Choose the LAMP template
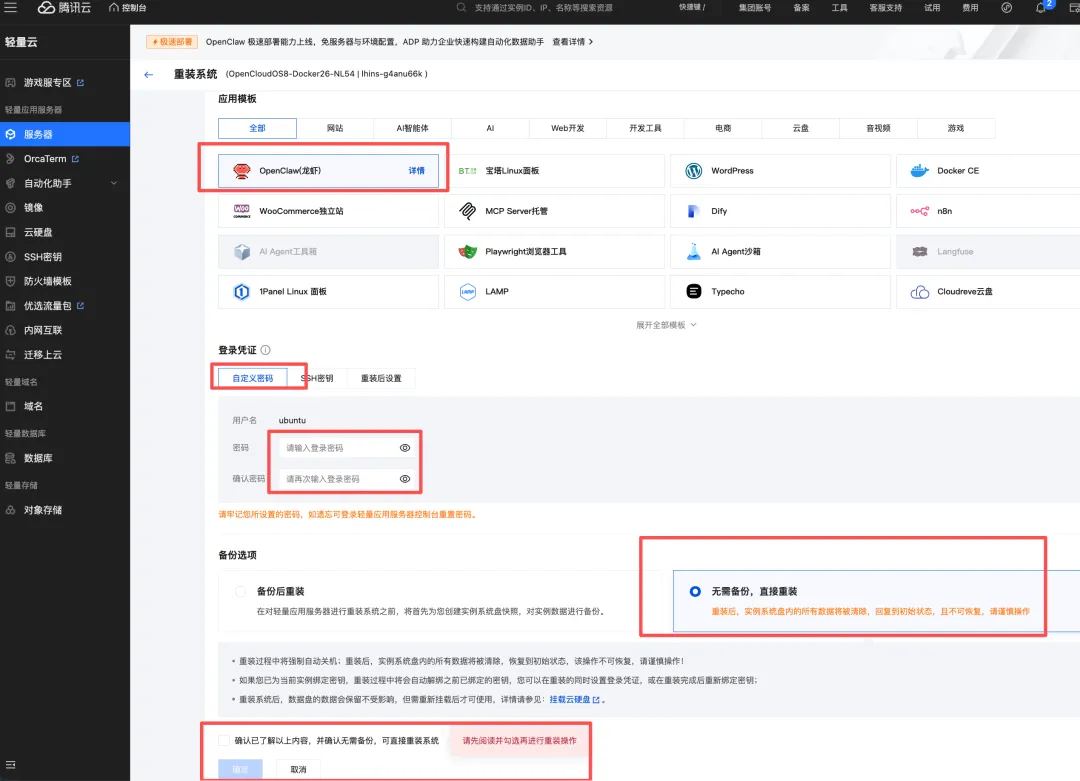Image resolution: width=1080 pixels, height=781 pixels. click(x=554, y=292)
